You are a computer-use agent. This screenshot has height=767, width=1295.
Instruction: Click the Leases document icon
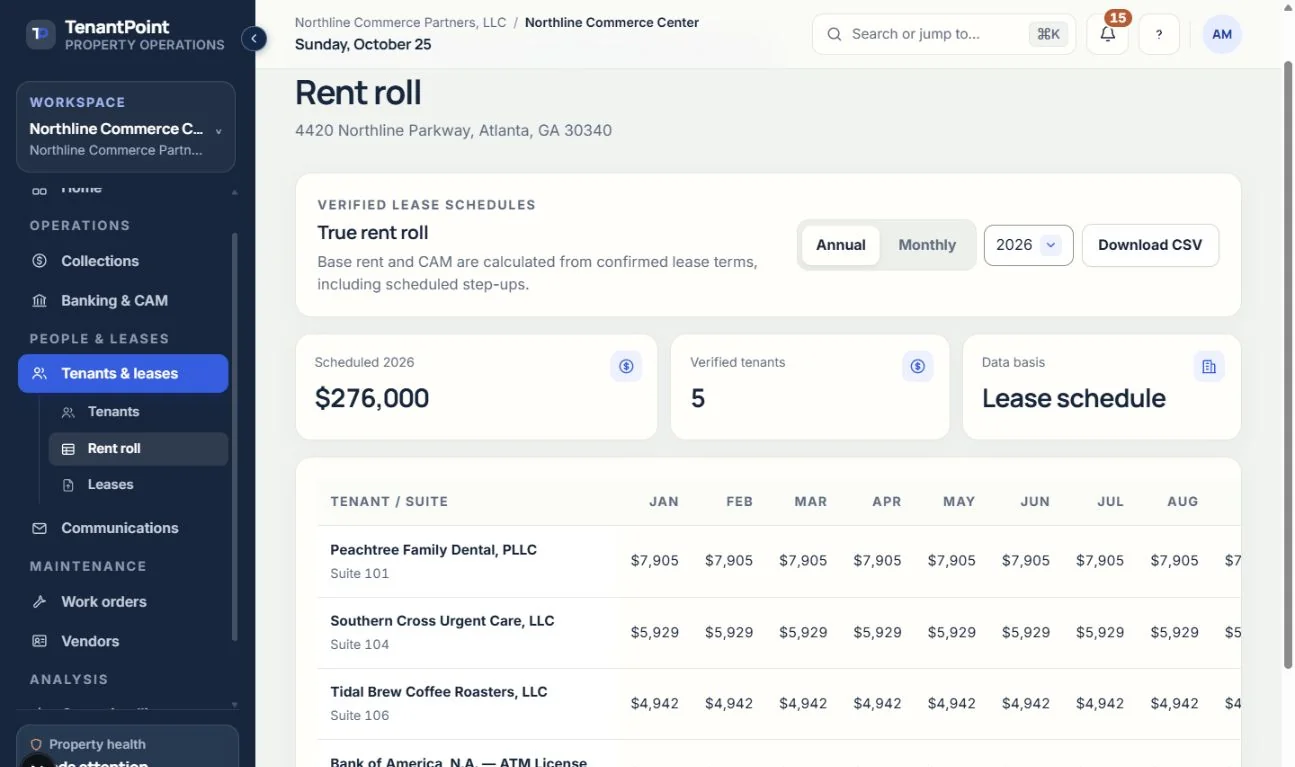(68, 485)
